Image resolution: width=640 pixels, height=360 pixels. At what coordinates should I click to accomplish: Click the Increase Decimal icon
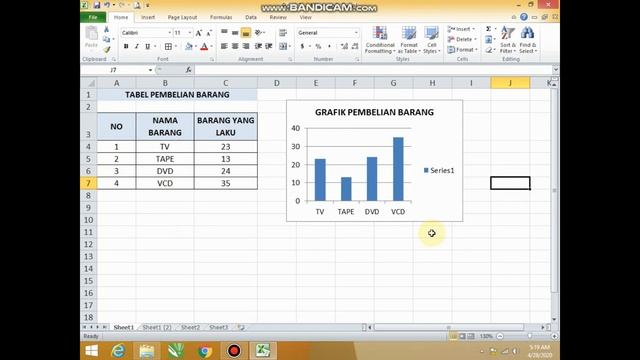pos(344,47)
